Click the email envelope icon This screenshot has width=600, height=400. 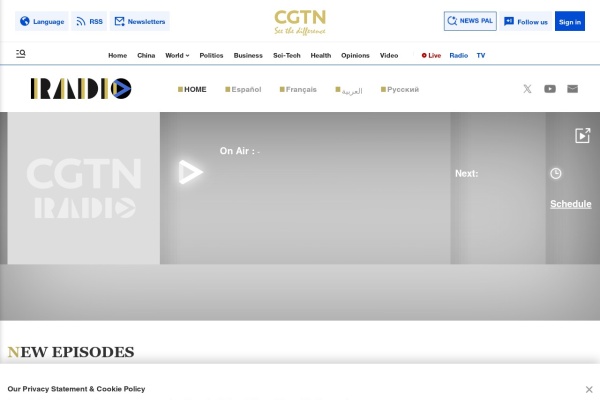coord(572,89)
